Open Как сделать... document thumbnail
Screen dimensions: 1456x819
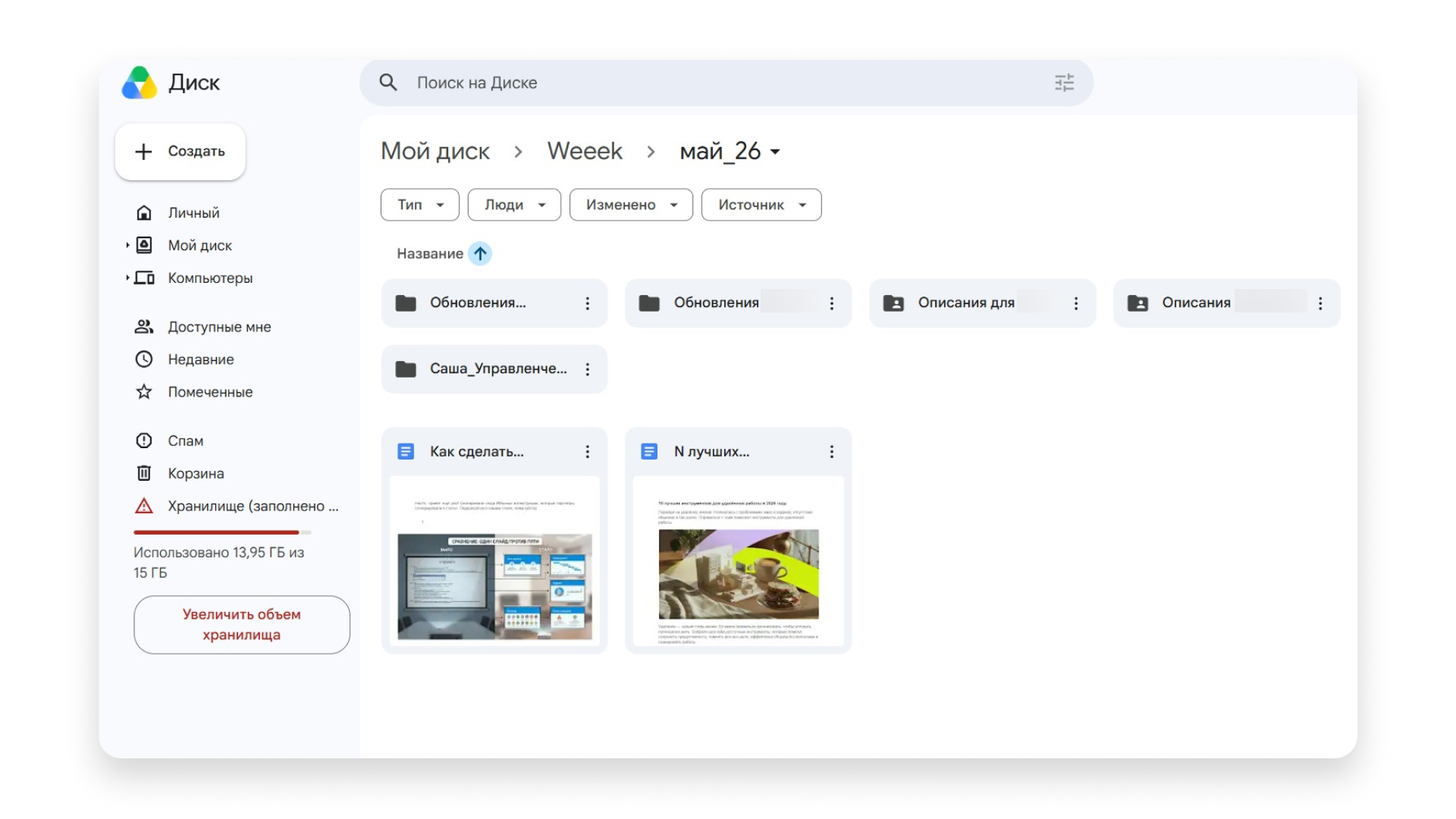494,561
